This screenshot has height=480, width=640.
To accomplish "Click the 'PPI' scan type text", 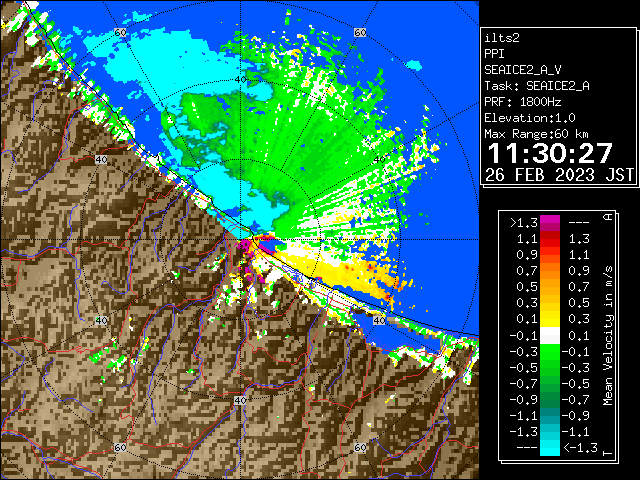I will [x=494, y=54].
